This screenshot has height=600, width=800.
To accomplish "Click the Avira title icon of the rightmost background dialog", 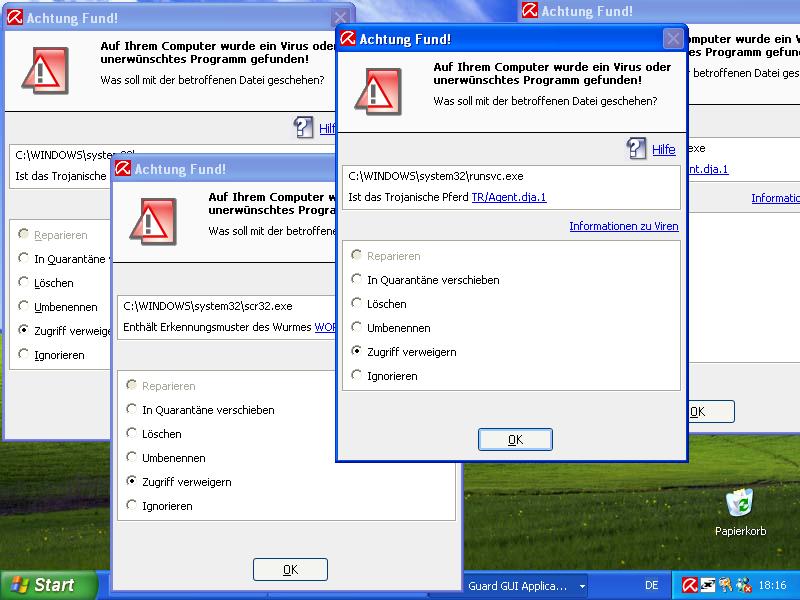I will [530, 10].
